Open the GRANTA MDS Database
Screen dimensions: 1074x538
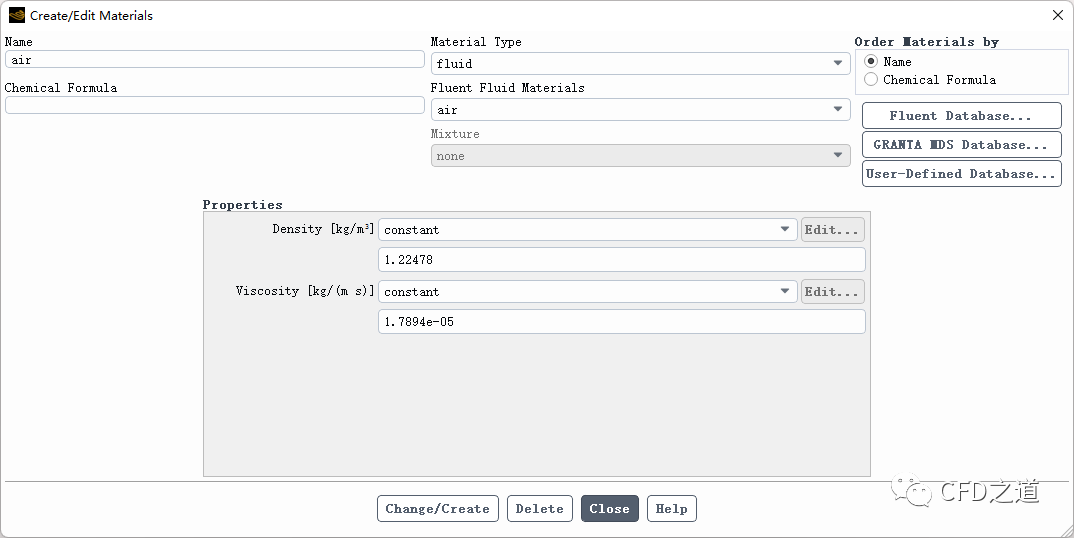(x=960, y=145)
